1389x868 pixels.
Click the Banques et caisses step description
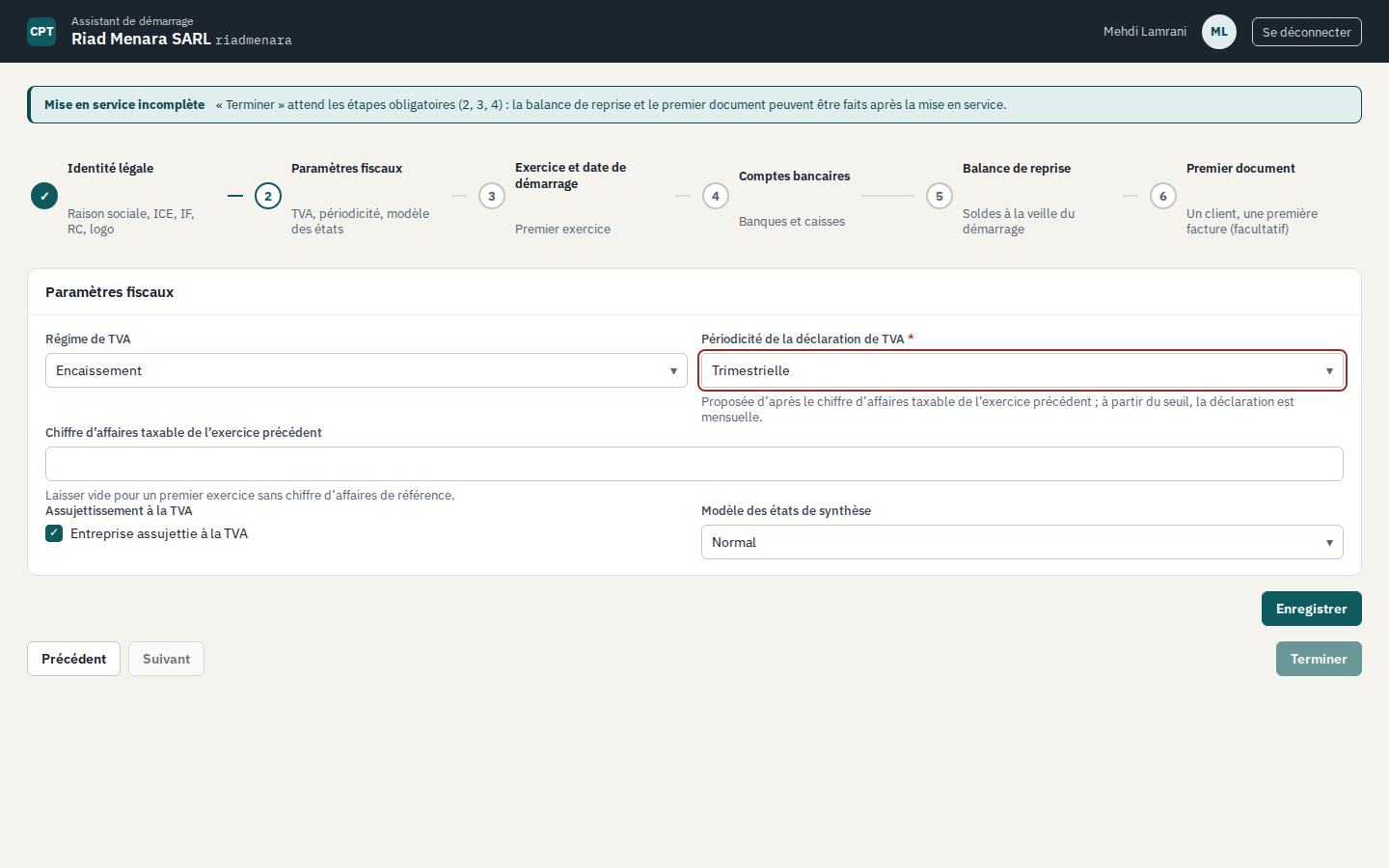click(792, 222)
